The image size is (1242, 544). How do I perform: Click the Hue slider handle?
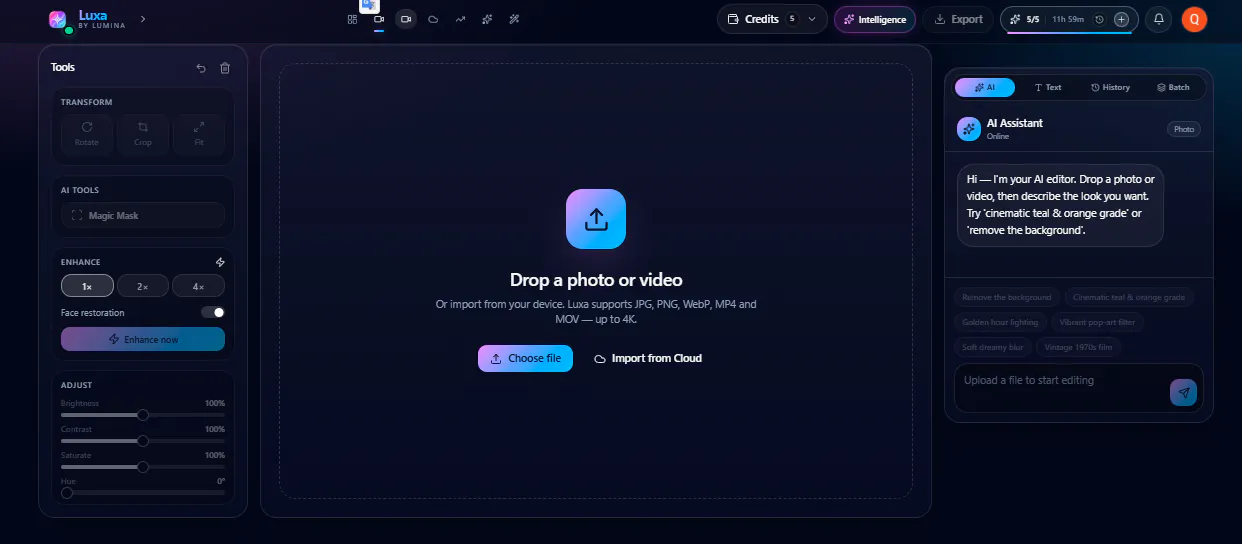point(67,492)
